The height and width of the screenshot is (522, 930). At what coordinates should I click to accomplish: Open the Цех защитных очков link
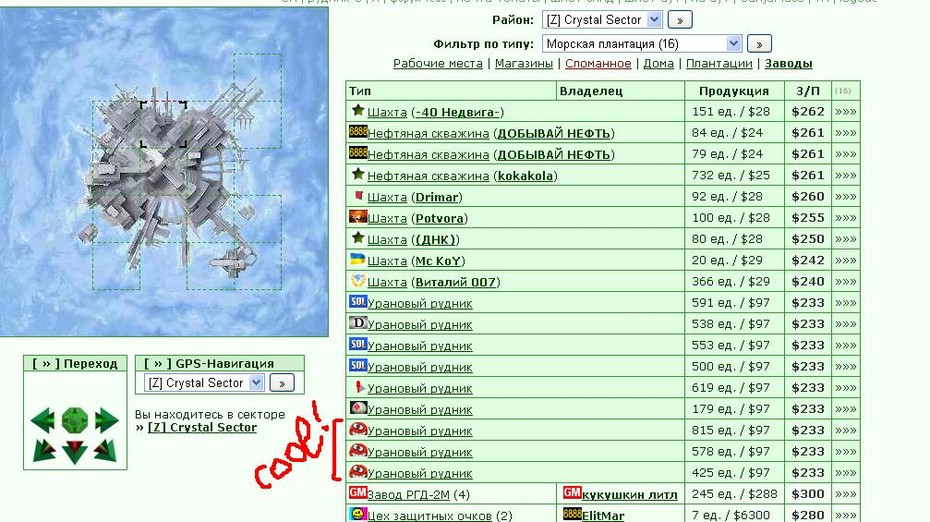coord(429,515)
